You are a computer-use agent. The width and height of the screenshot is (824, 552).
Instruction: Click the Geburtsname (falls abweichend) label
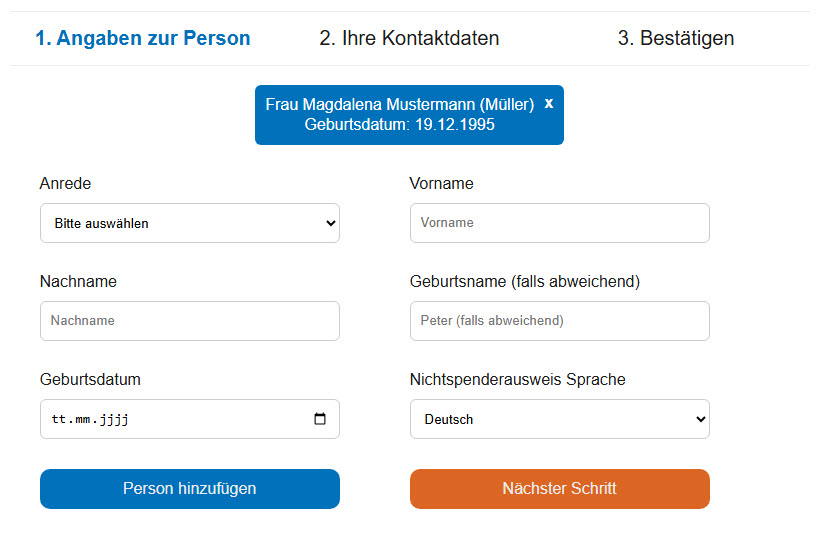525,282
